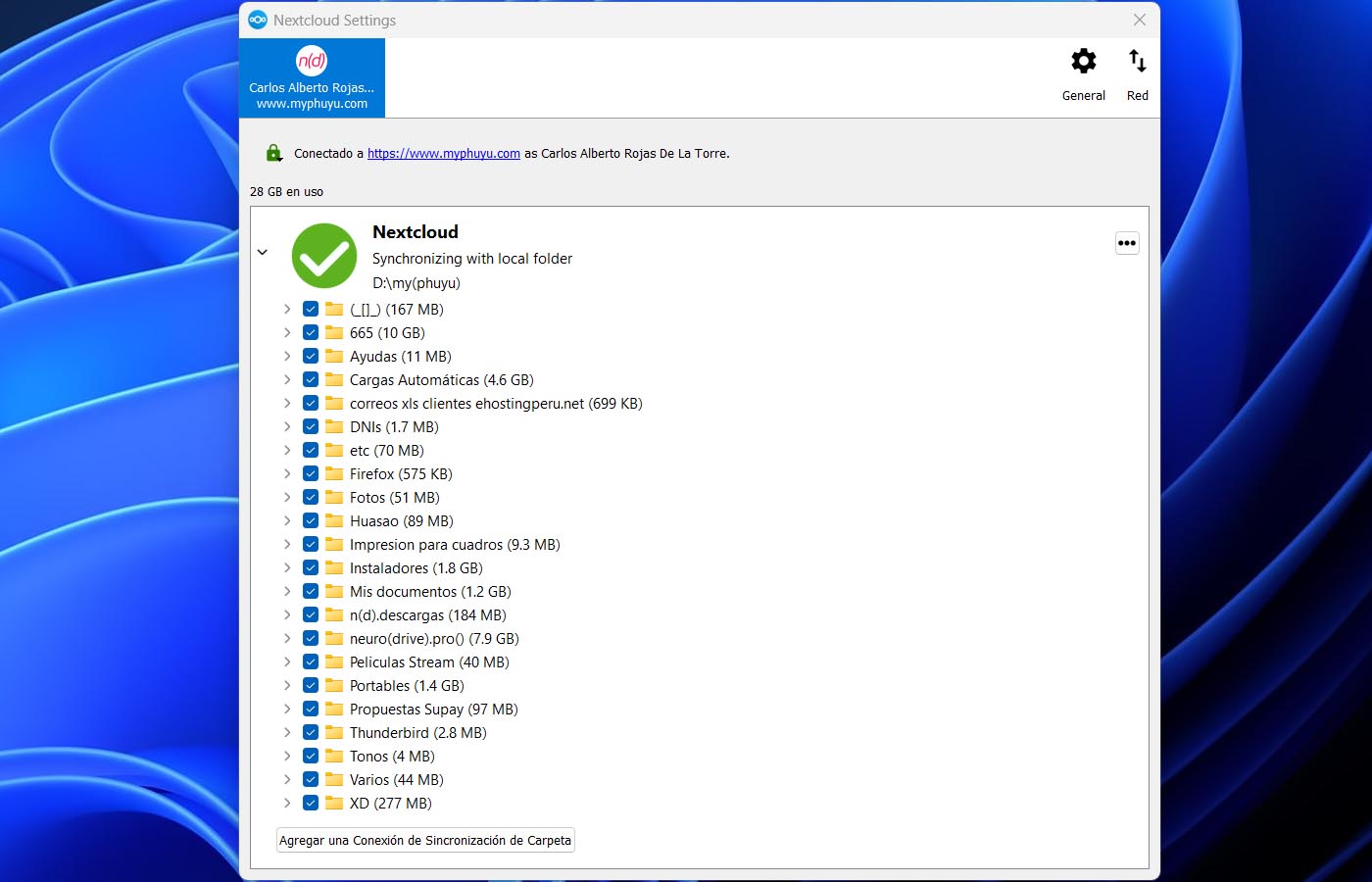1372x882 pixels.
Task: Select the Propuestas Supay (97 MB) row
Action: coord(434,709)
